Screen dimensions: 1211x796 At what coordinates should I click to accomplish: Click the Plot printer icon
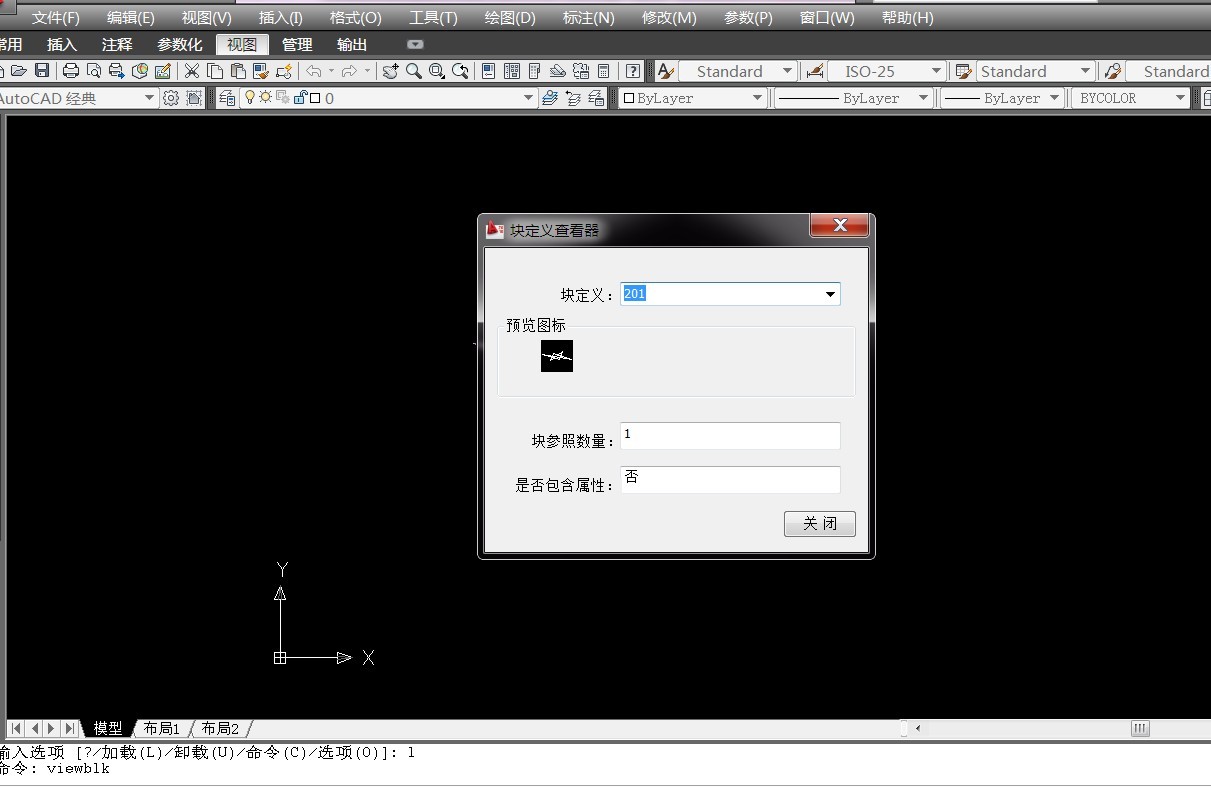(71, 71)
